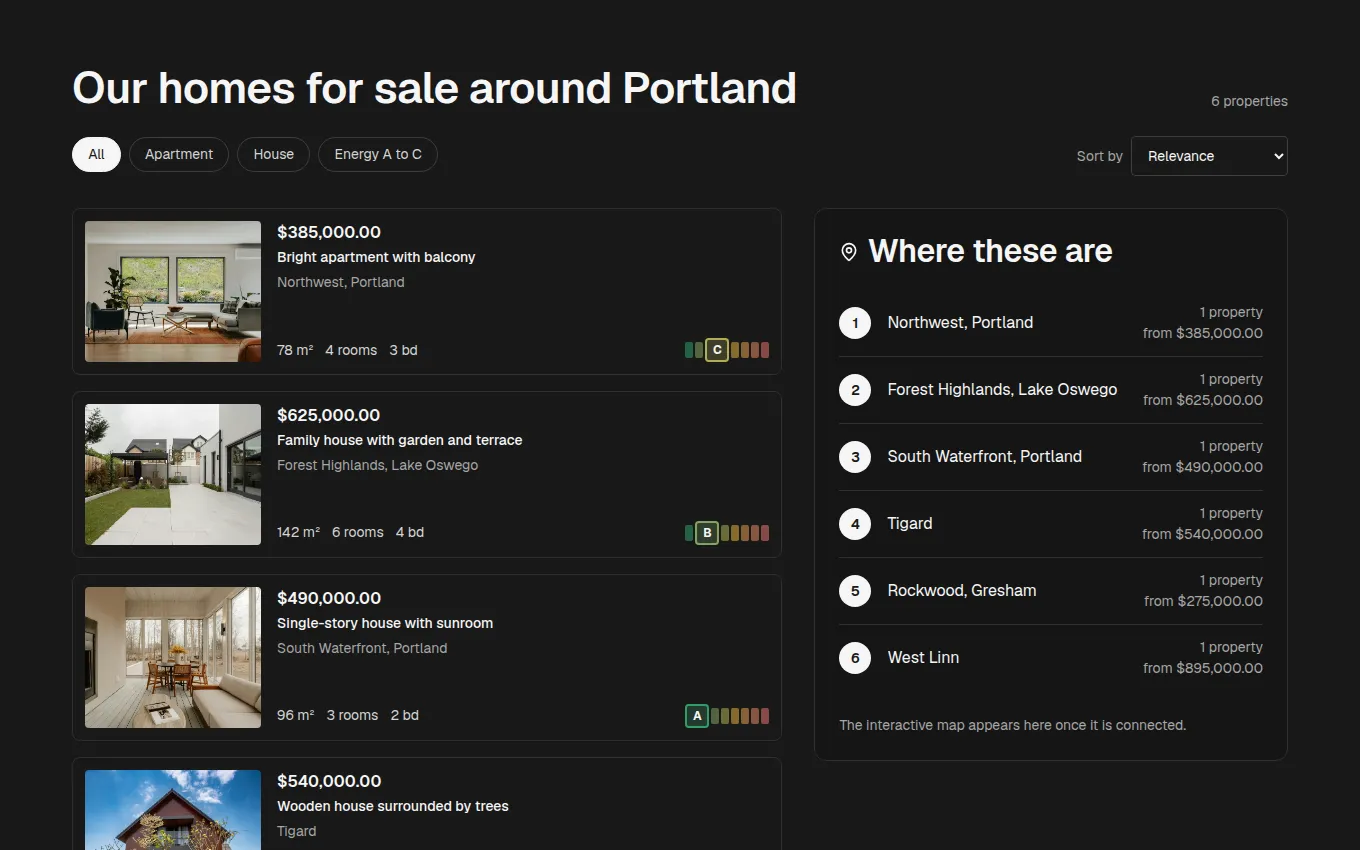The width and height of the screenshot is (1360, 850).
Task: Click the number 2 marker for Forest Highlands
Action: pyautogui.click(x=855, y=390)
